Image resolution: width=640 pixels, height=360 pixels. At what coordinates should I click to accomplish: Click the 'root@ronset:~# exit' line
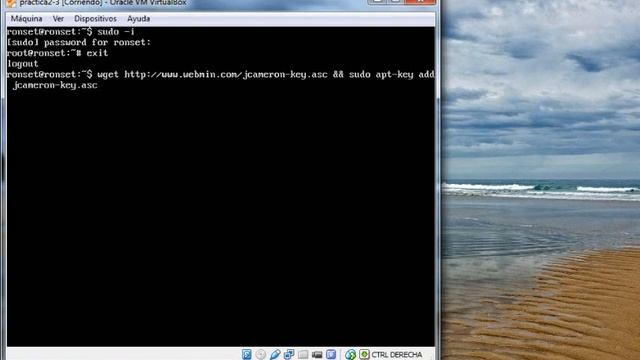pyautogui.click(x=58, y=53)
